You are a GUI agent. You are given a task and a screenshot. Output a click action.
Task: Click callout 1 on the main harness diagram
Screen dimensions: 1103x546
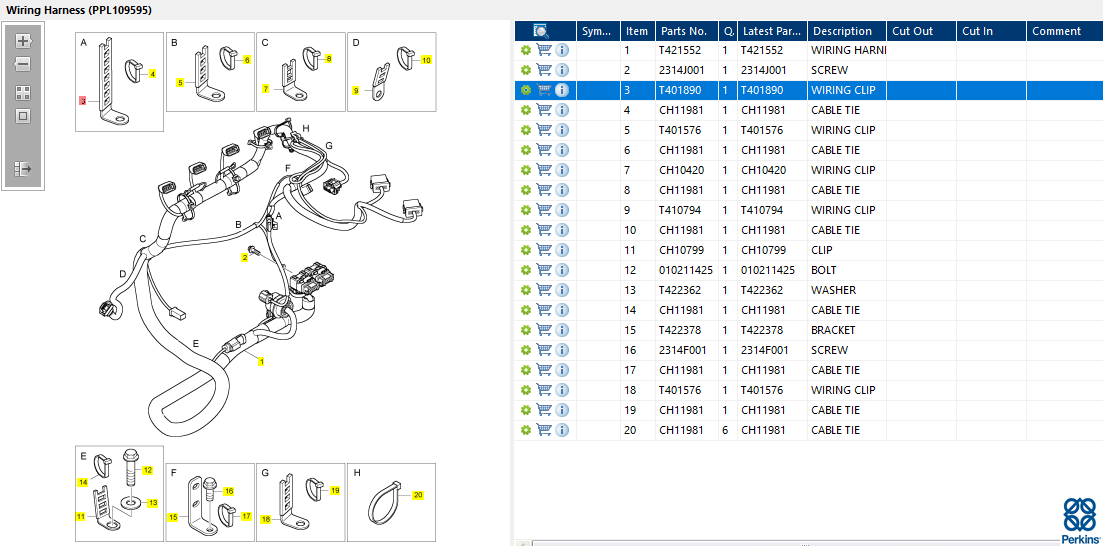(261, 361)
